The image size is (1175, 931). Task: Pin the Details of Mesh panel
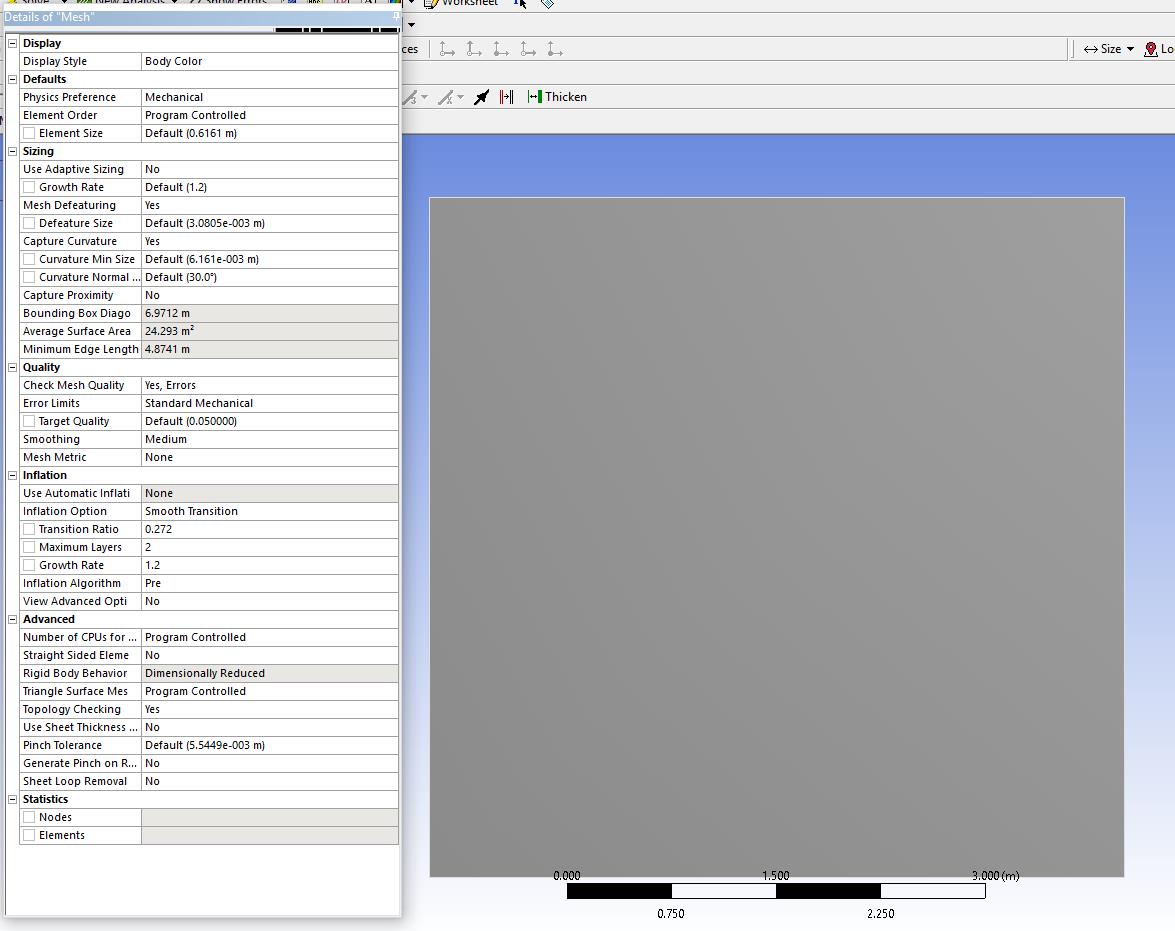point(396,16)
